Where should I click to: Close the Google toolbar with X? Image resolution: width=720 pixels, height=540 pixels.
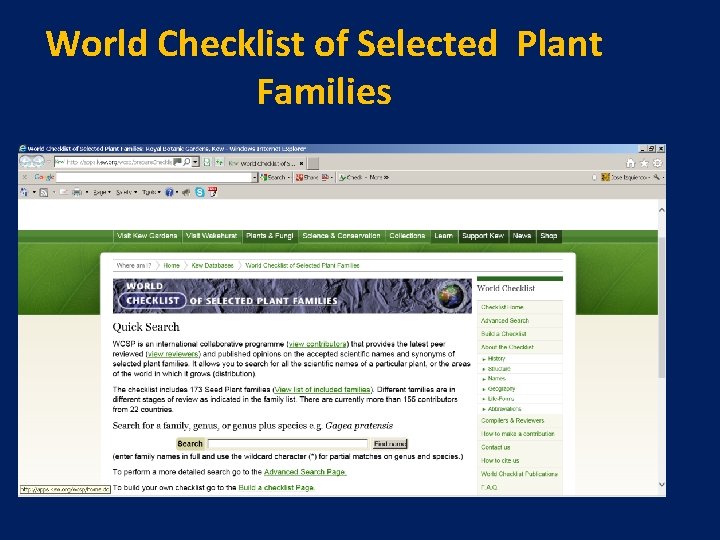click(x=25, y=177)
